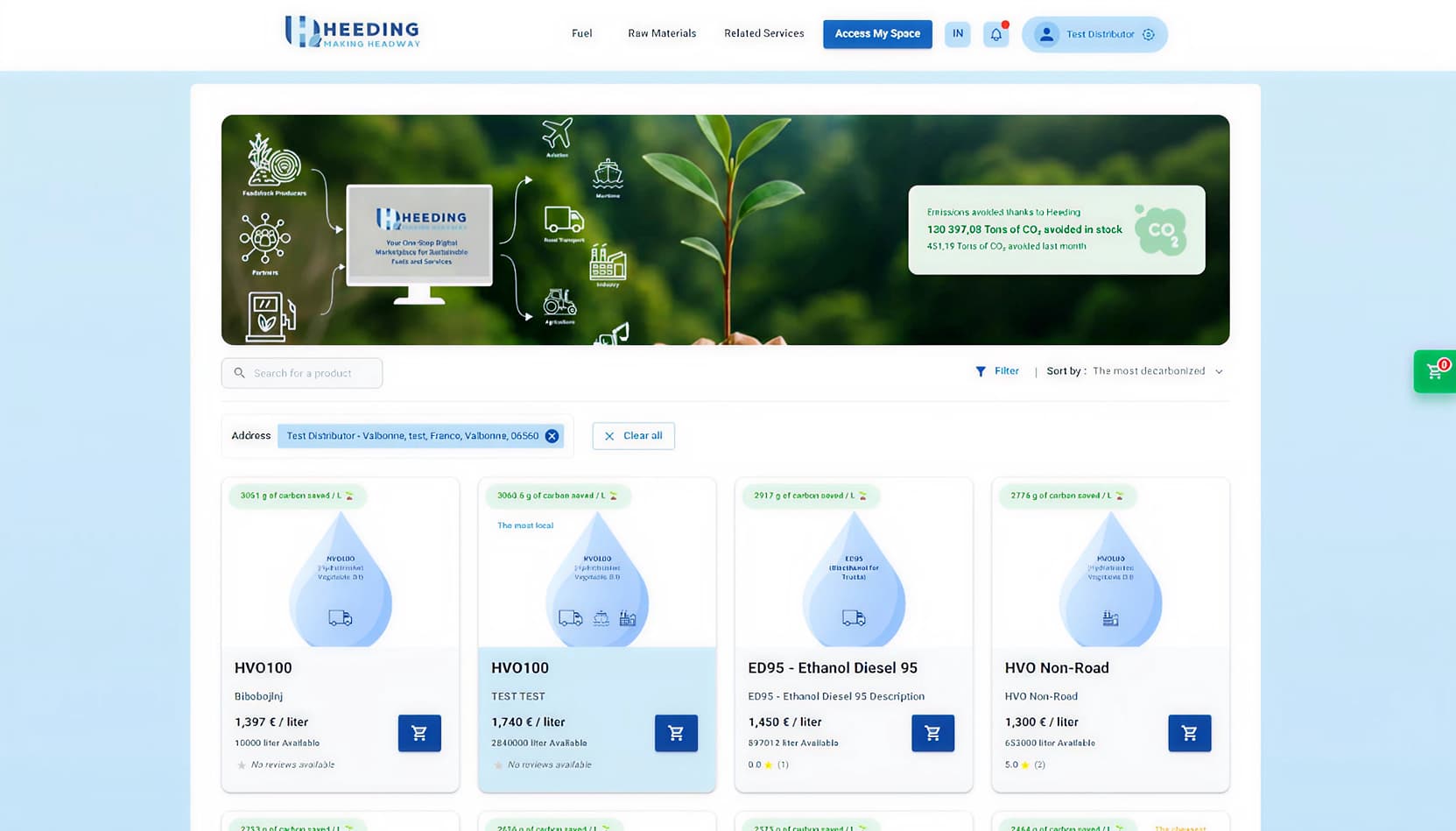
Task: Click the 10000 liter Available text
Action: (277, 743)
